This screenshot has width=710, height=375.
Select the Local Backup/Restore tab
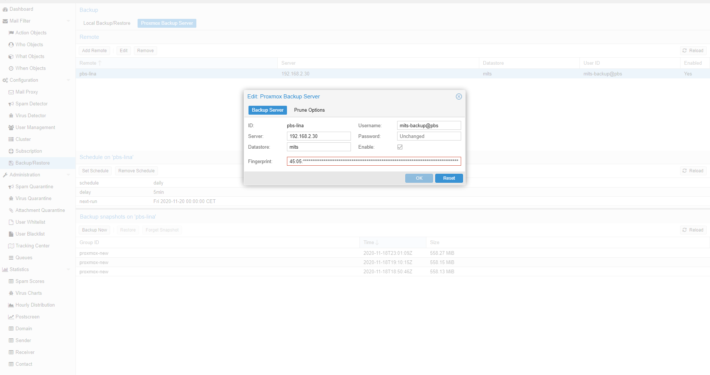(107, 23)
